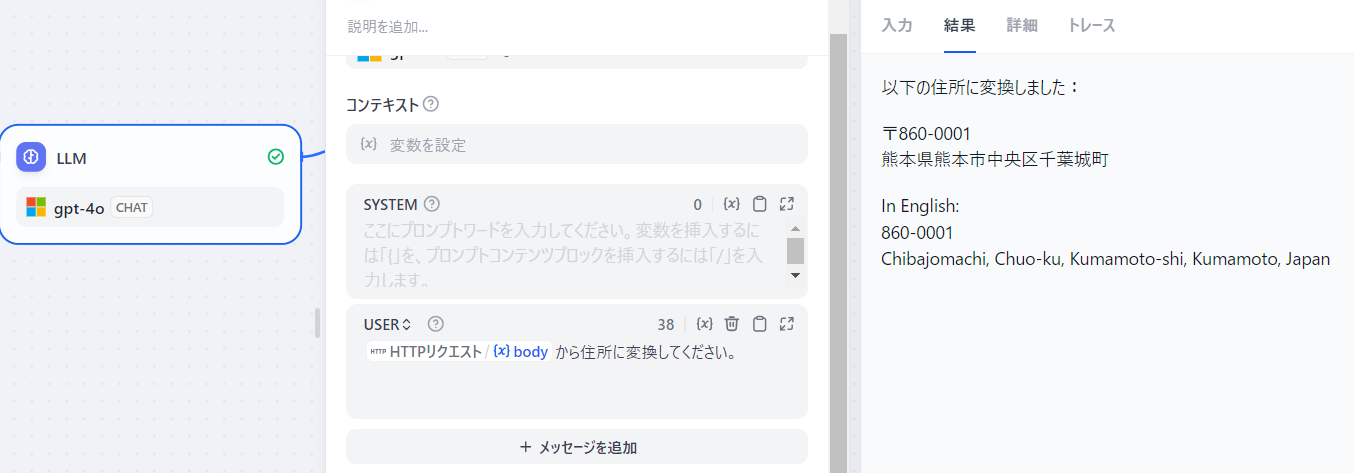The height and width of the screenshot is (473, 1354).
Task: Click the メッセージを追加 button
Action: point(577,447)
